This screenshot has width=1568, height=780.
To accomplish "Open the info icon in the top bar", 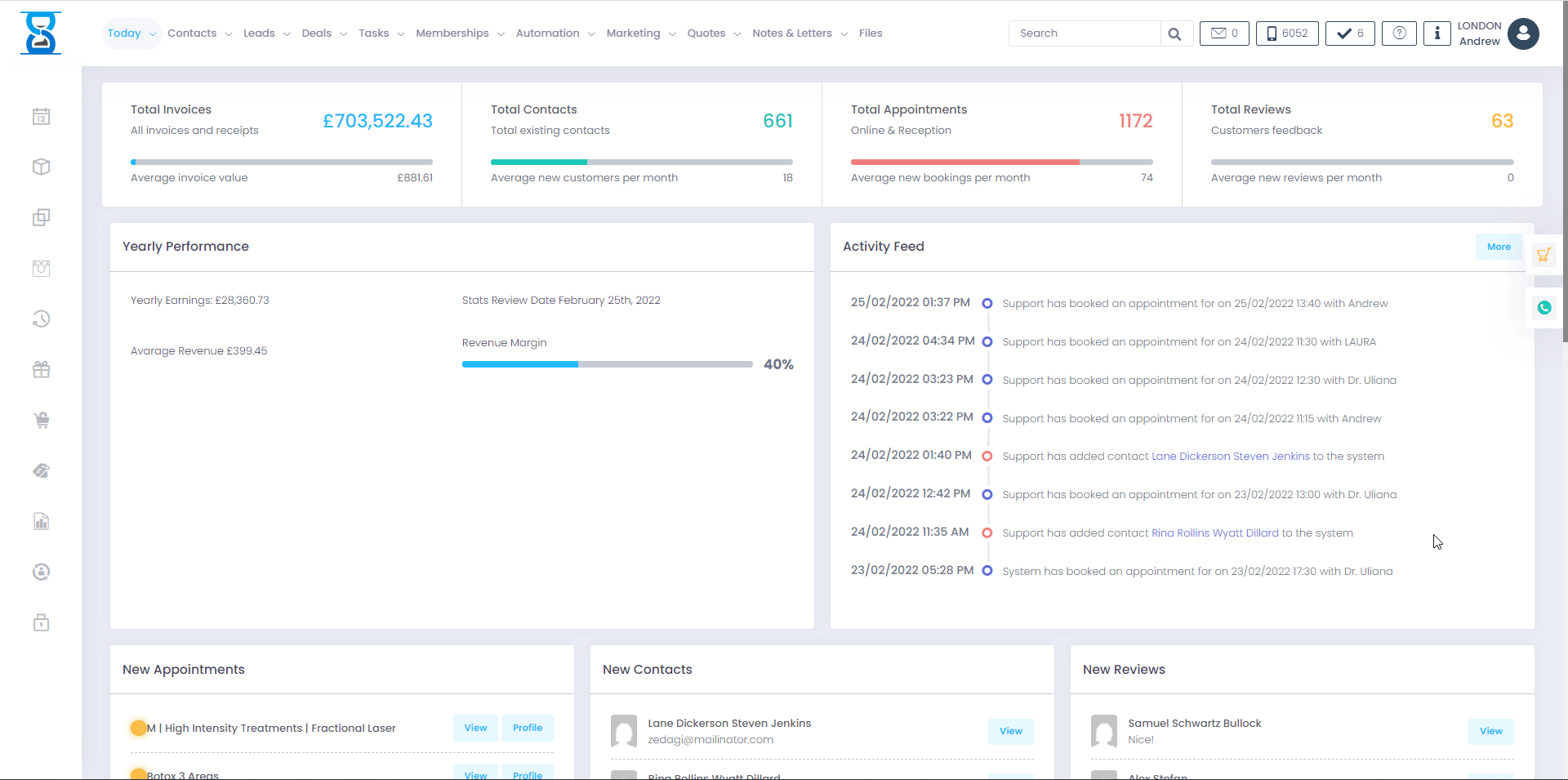I will click(1437, 33).
